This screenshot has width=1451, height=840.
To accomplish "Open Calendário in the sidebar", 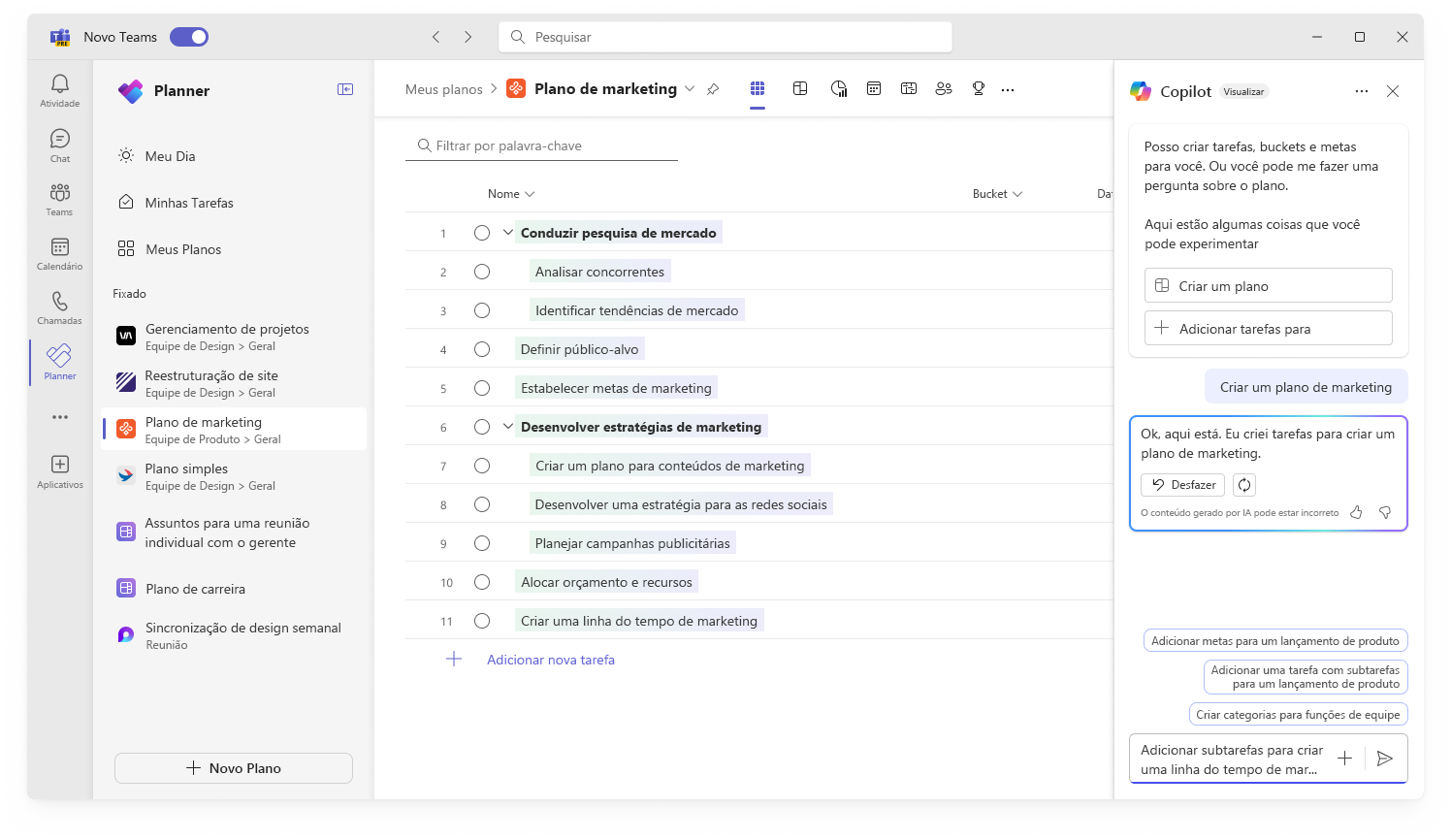I will [60, 254].
